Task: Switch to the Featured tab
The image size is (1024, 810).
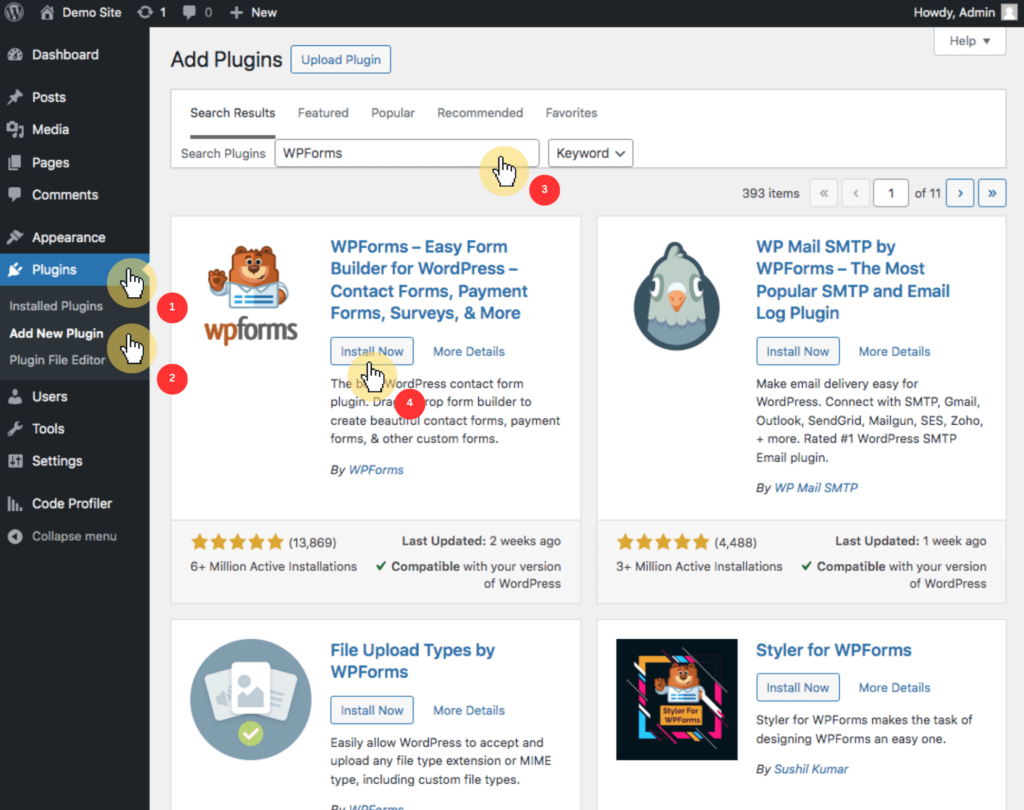Action: [x=323, y=113]
